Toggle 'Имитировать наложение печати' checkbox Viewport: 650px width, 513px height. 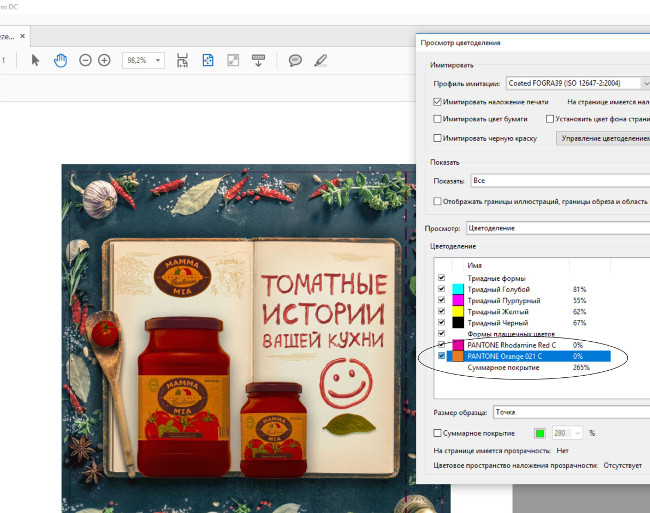pos(438,102)
